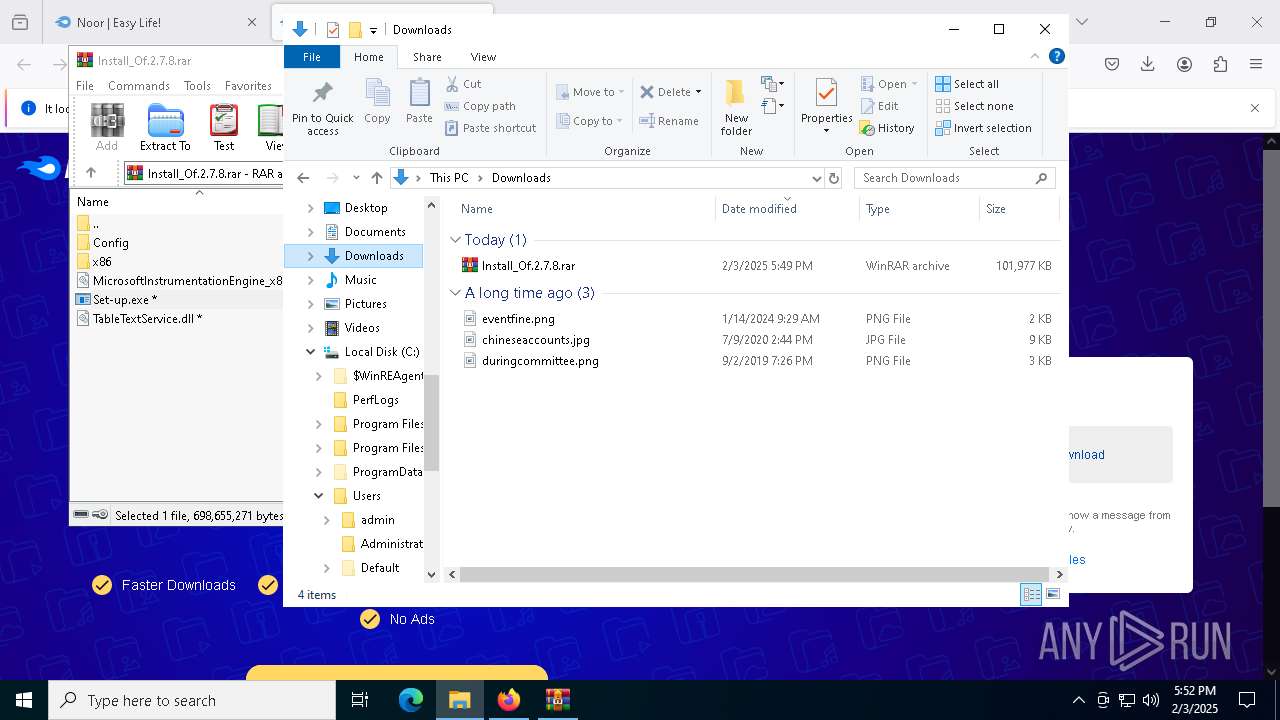Click Paste shortcut in ribbon
1280x720 pixels.
[x=490, y=128]
